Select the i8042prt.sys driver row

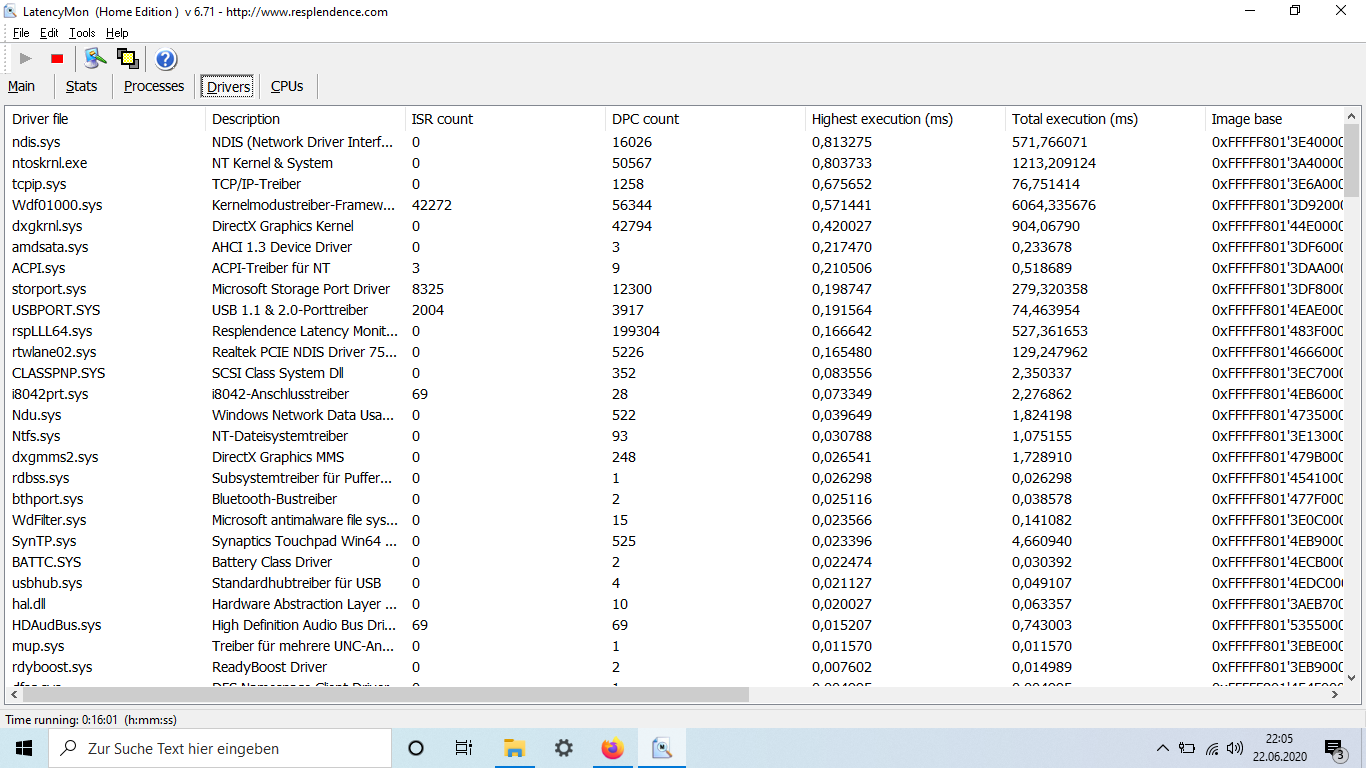675,394
